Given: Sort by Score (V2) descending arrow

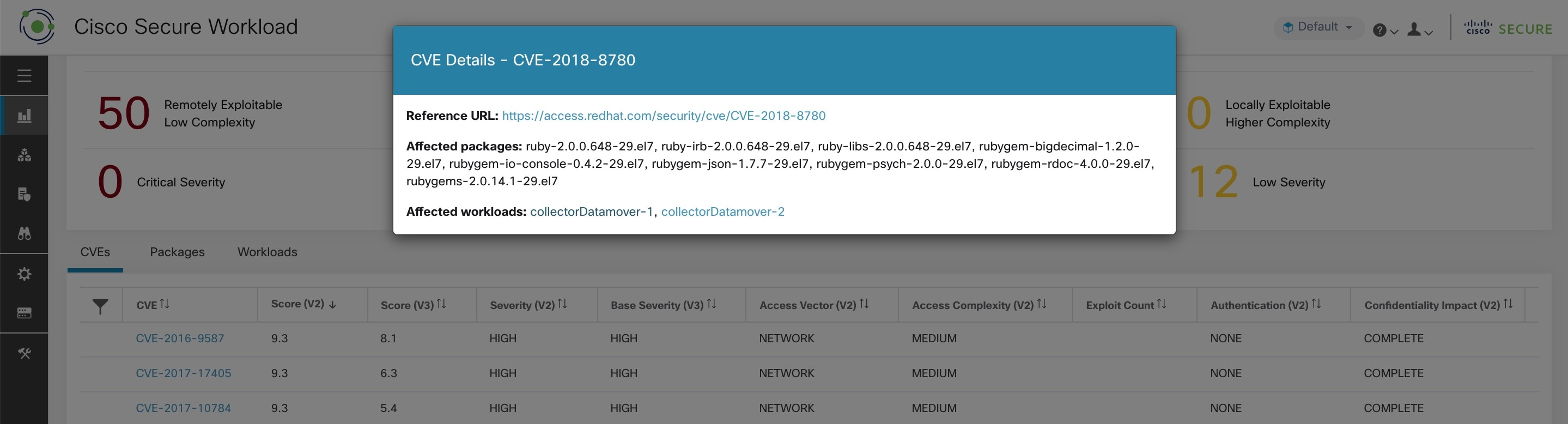Looking at the screenshot, I should click(332, 305).
